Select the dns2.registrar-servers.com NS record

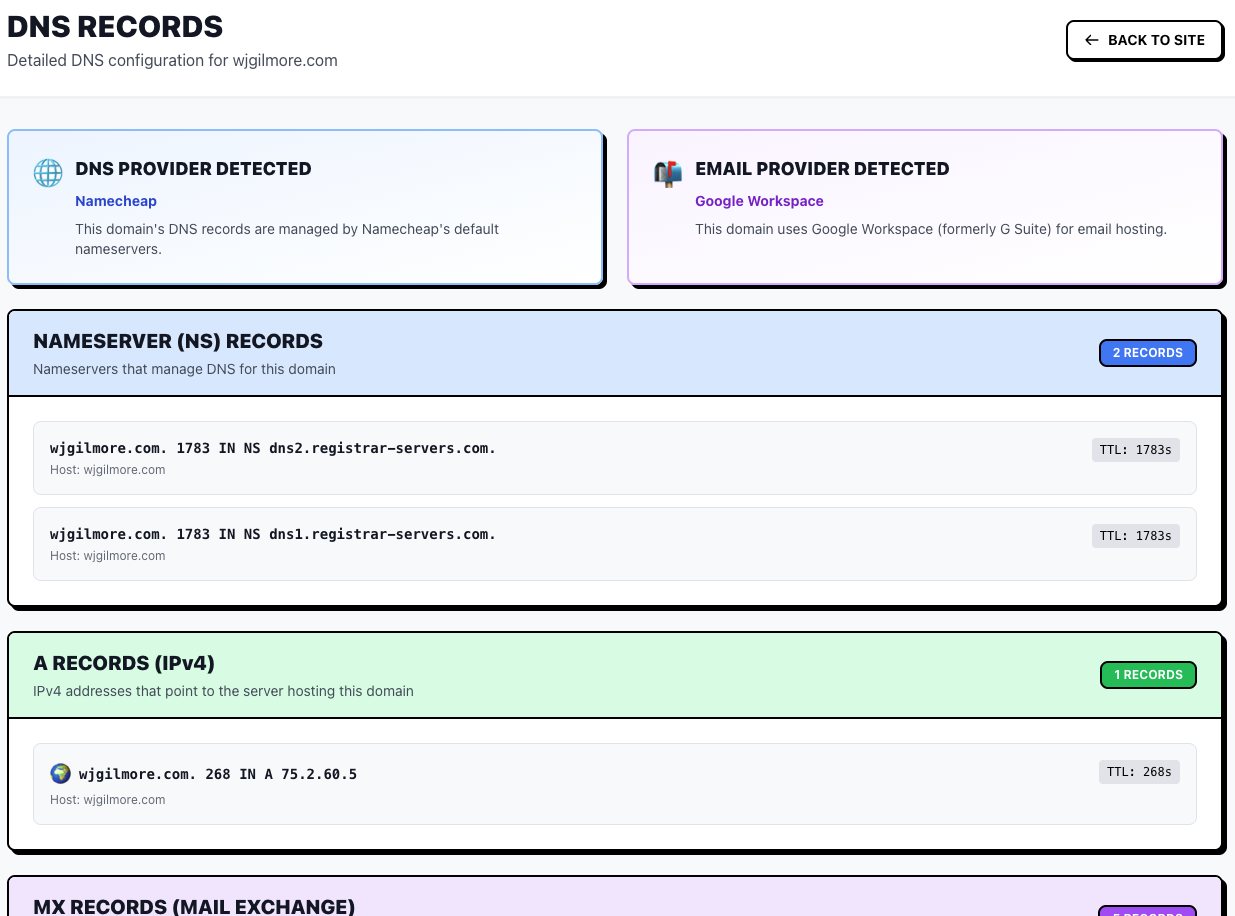coord(273,448)
